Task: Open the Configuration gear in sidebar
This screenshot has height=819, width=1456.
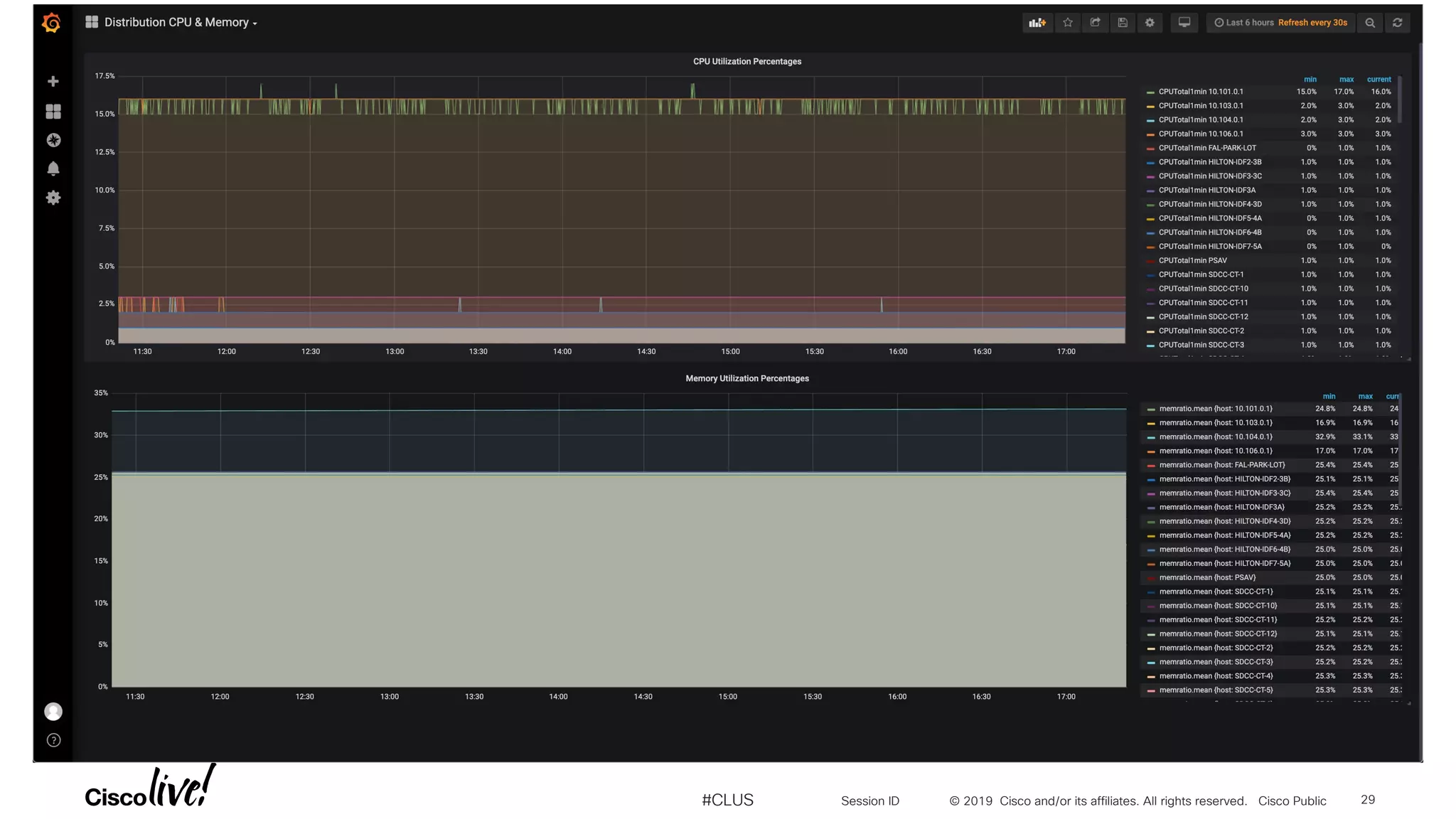Action: click(53, 198)
